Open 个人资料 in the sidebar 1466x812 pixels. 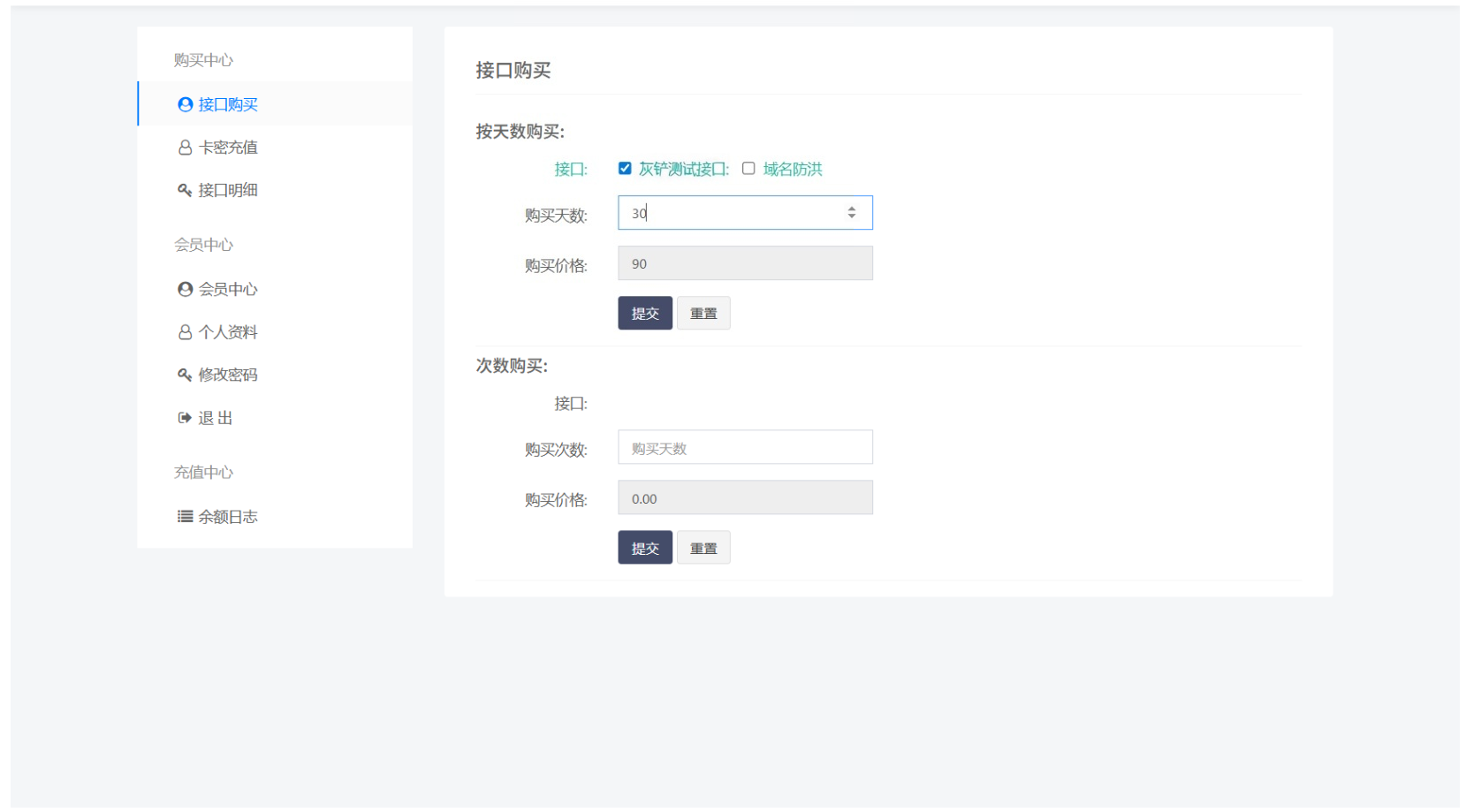click(275, 332)
